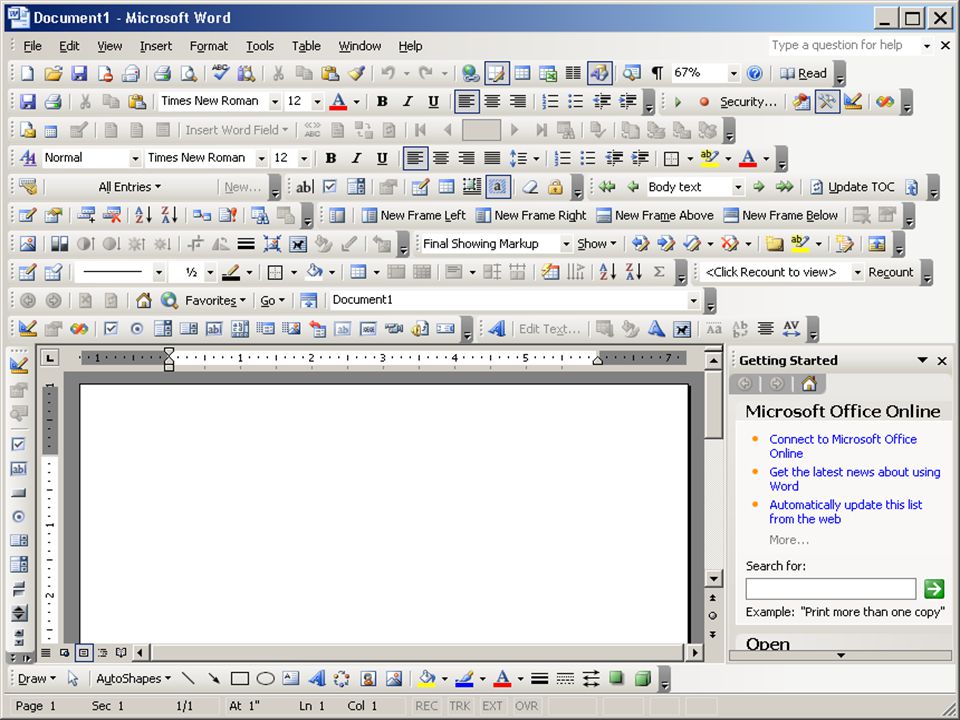
Task: Click Record Macro red dot icon
Action: (x=704, y=102)
